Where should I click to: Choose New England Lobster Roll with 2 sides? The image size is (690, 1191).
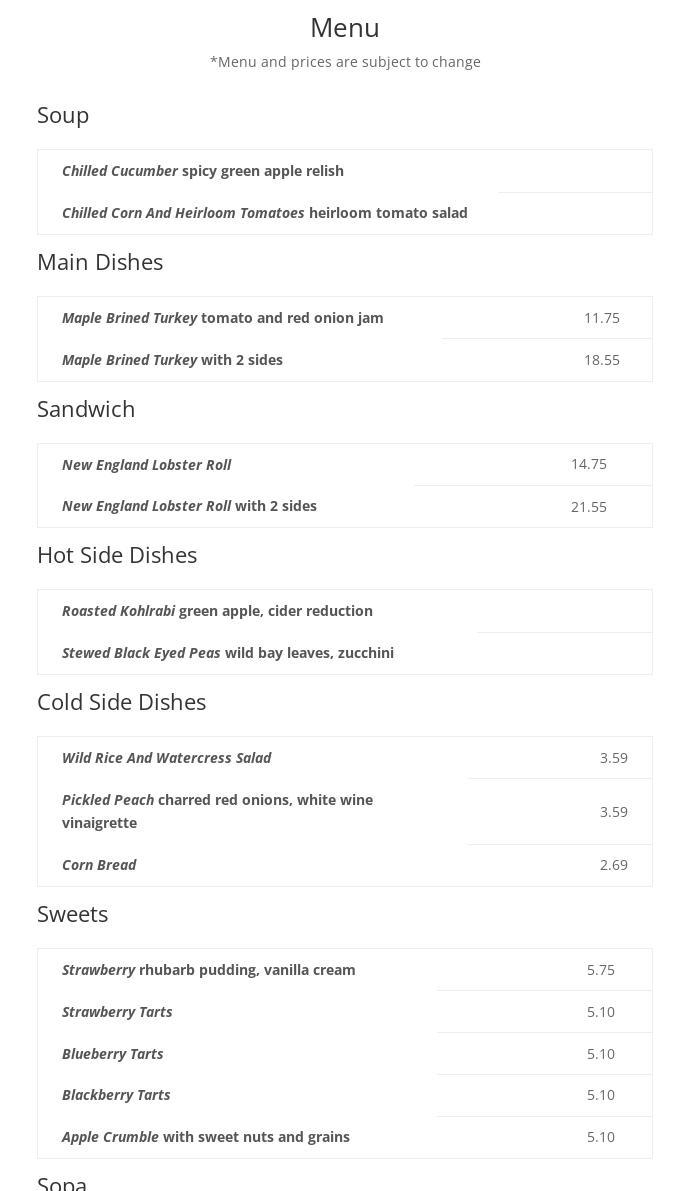tap(189, 506)
